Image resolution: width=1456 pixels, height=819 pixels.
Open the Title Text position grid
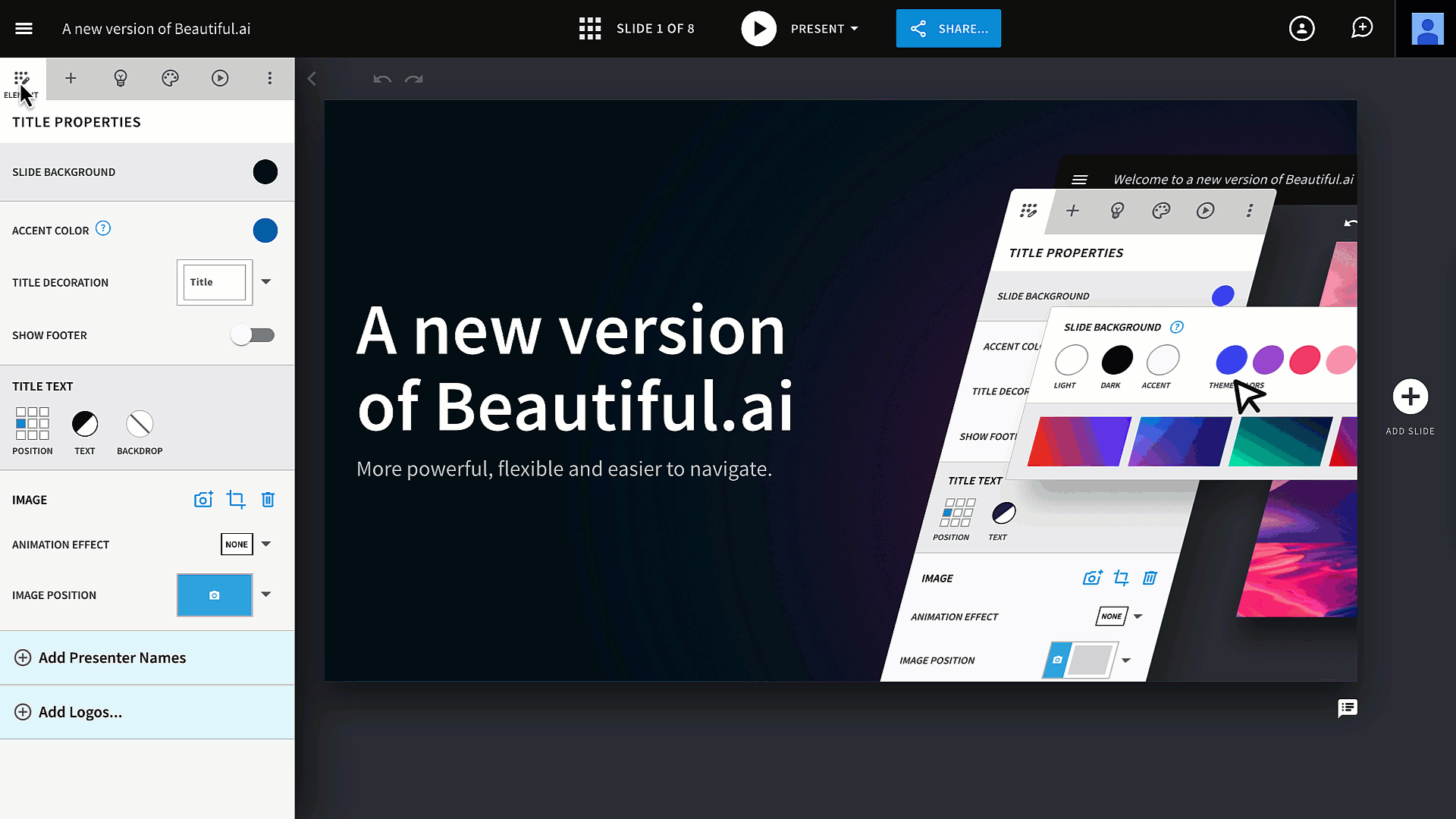[x=33, y=423]
